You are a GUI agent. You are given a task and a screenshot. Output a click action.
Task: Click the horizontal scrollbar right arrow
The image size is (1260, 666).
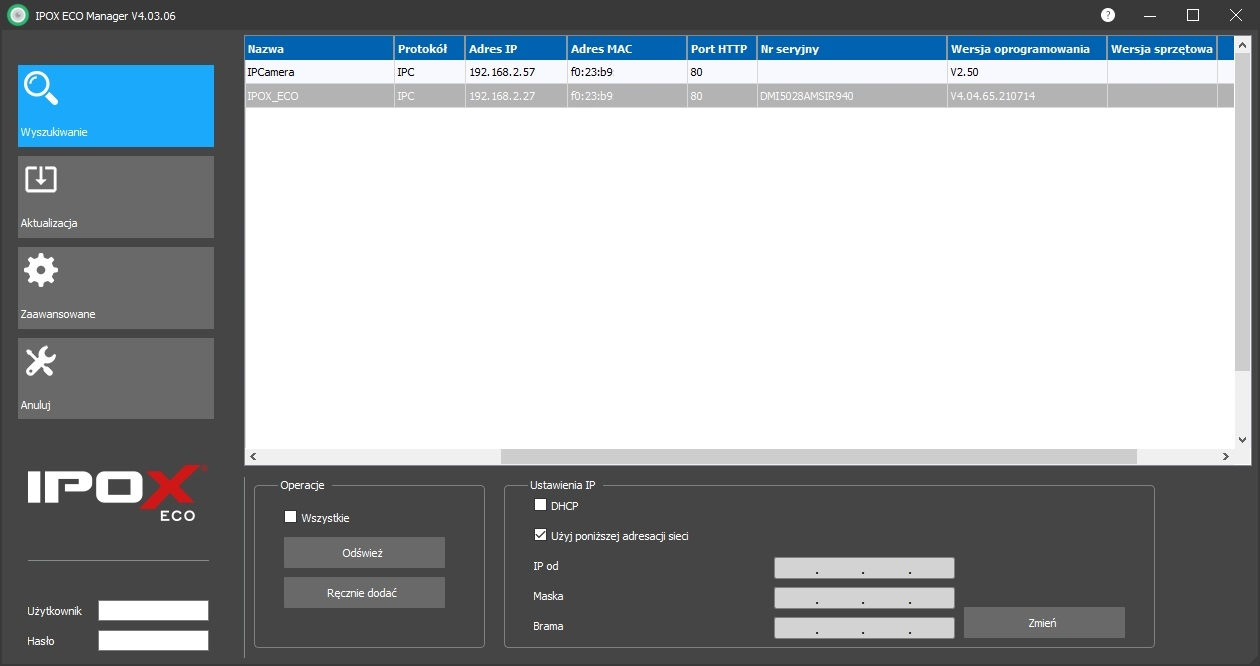(1226, 456)
